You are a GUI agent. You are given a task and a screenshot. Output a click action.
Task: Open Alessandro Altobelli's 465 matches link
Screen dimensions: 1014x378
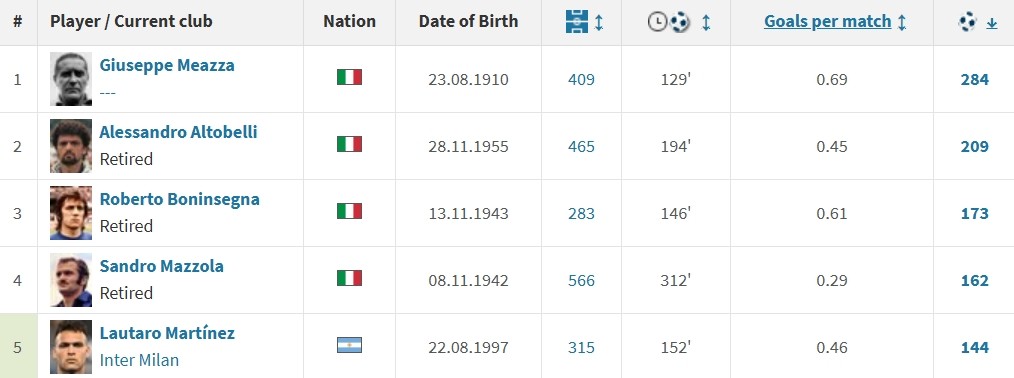pos(581,147)
